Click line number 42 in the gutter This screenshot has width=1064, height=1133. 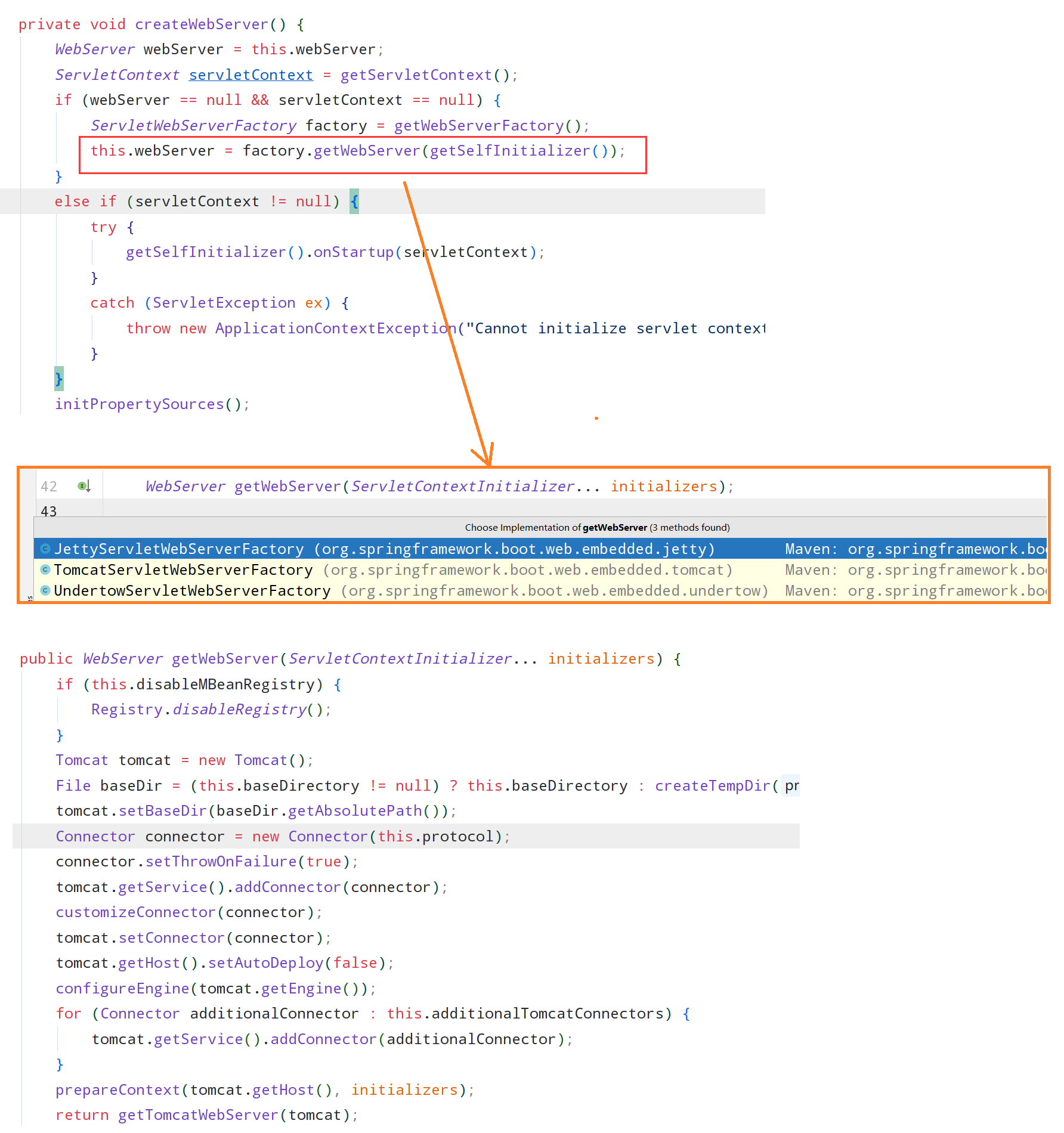click(x=49, y=487)
